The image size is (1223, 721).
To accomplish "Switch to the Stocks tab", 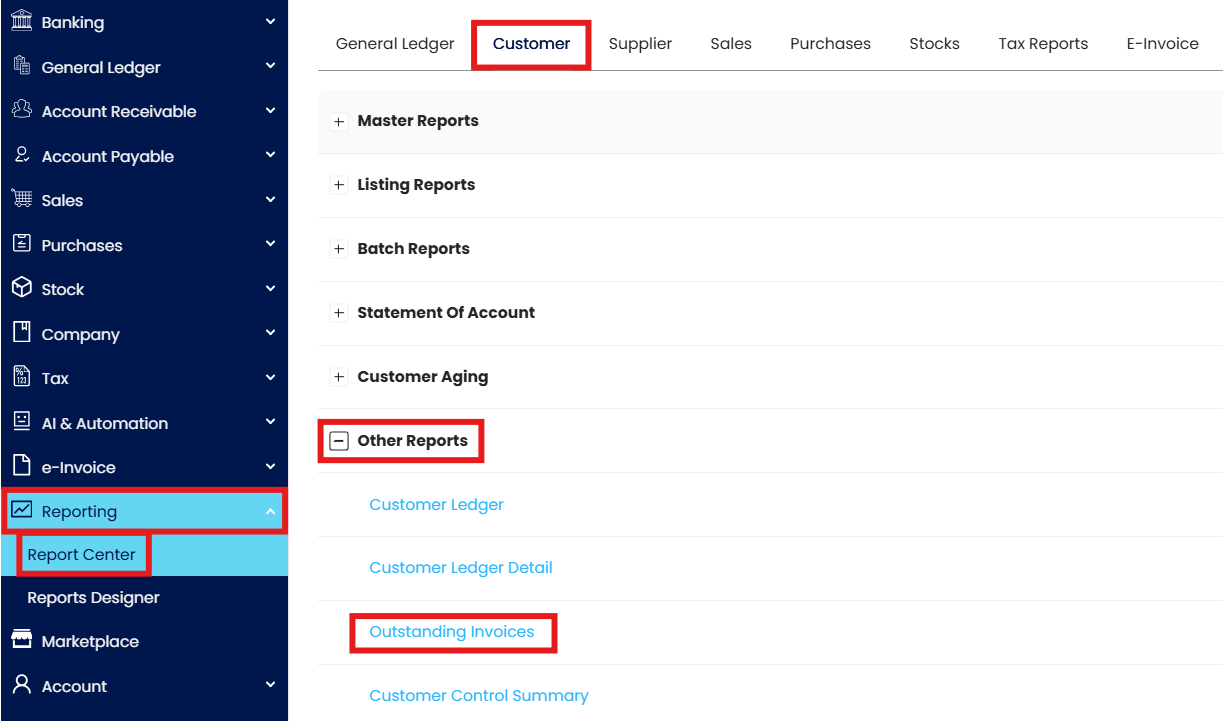I will 934,44.
